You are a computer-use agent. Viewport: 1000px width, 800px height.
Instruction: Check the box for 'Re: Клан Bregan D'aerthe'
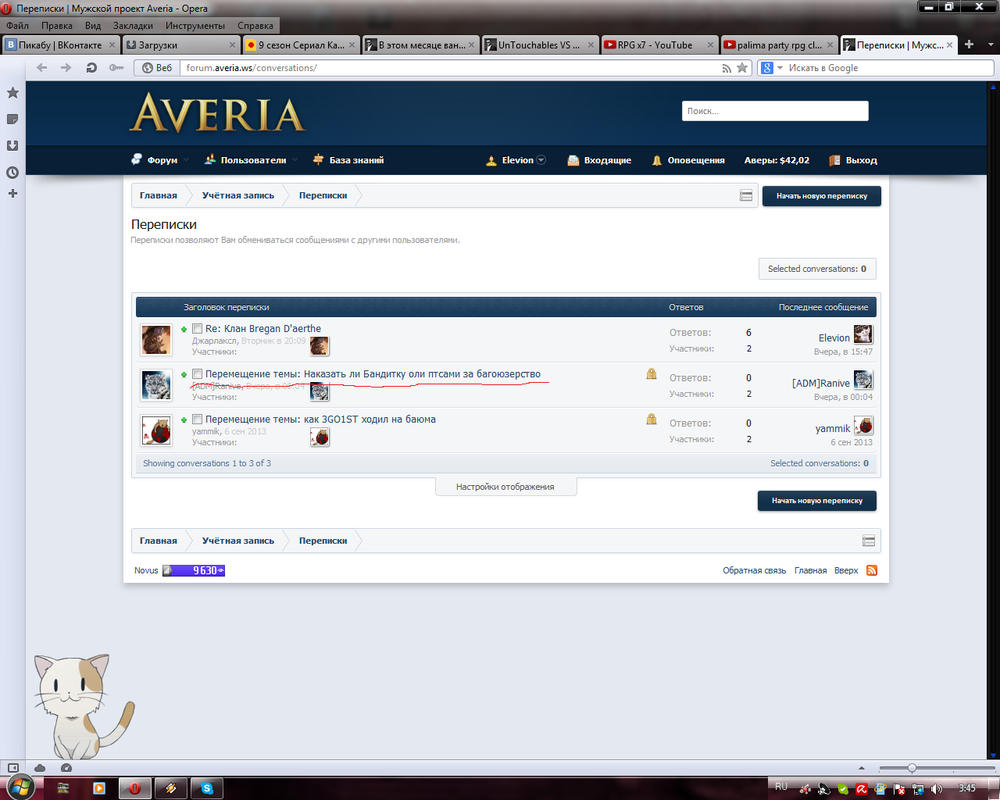click(x=198, y=329)
